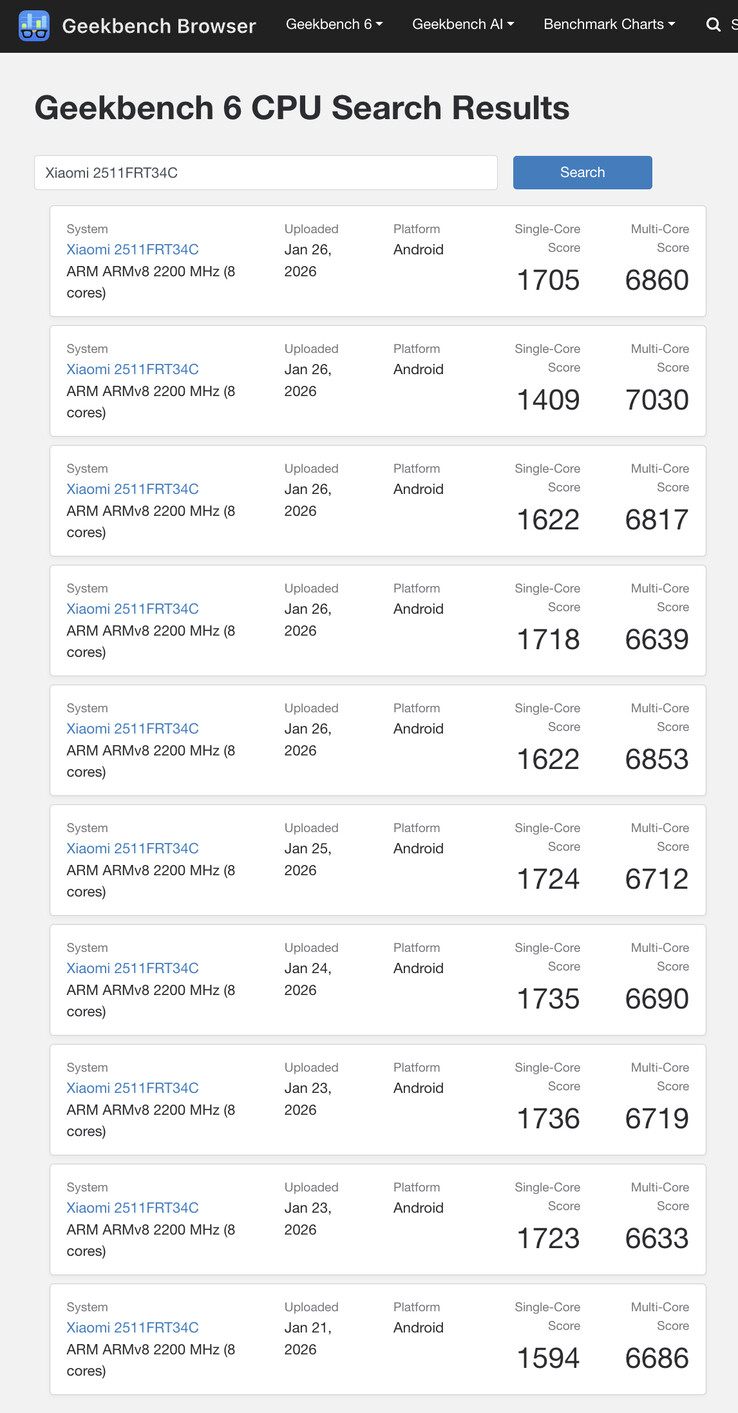Viewport: 738px width, 1413px height.
Task: Open the Jan 23 result scoring 6719 multi-core
Action: pyautogui.click(x=132, y=1088)
